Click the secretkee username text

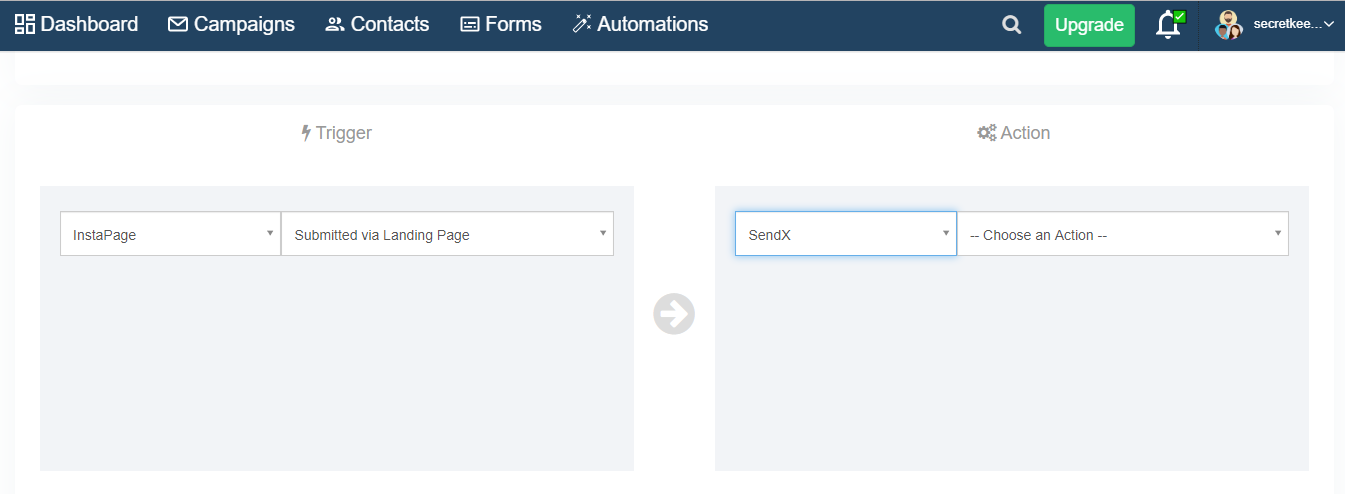pyautogui.click(x=1286, y=25)
